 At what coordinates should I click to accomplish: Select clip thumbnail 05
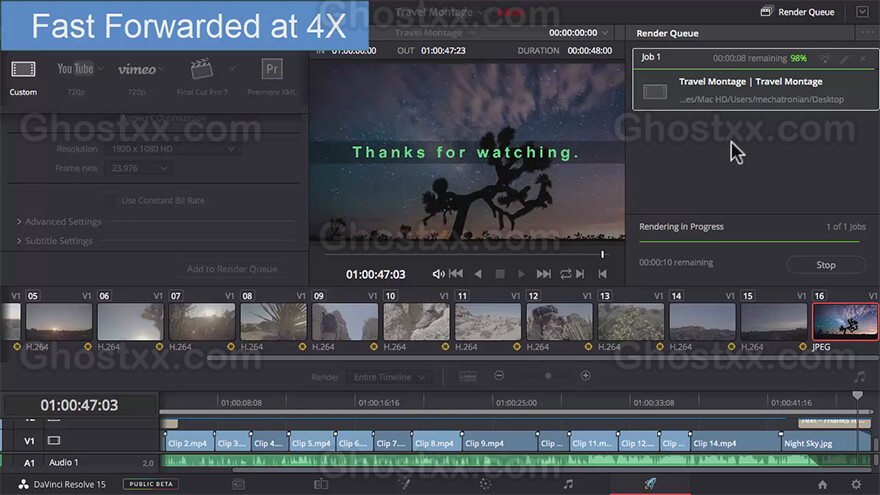click(59, 322)
